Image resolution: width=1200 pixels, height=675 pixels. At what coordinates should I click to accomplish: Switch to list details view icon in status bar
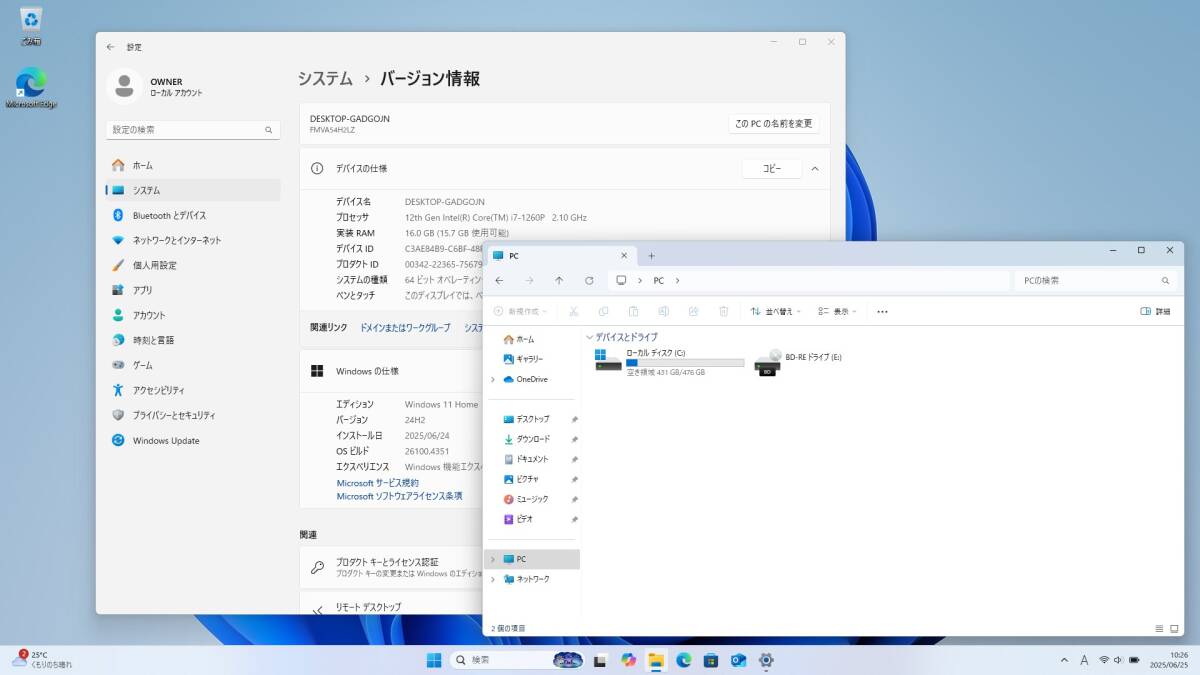click(x=1159, y=629)
